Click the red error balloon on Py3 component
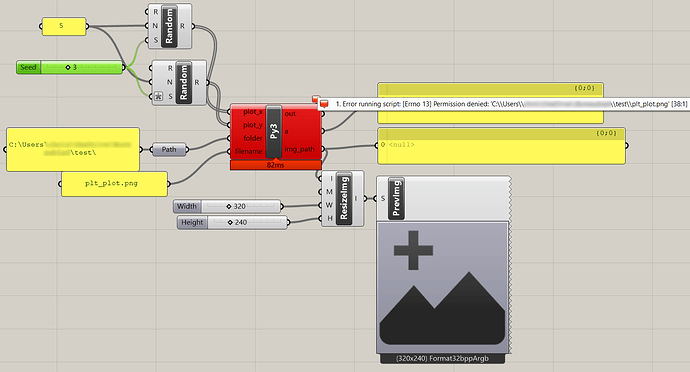 tap(316, 99)
